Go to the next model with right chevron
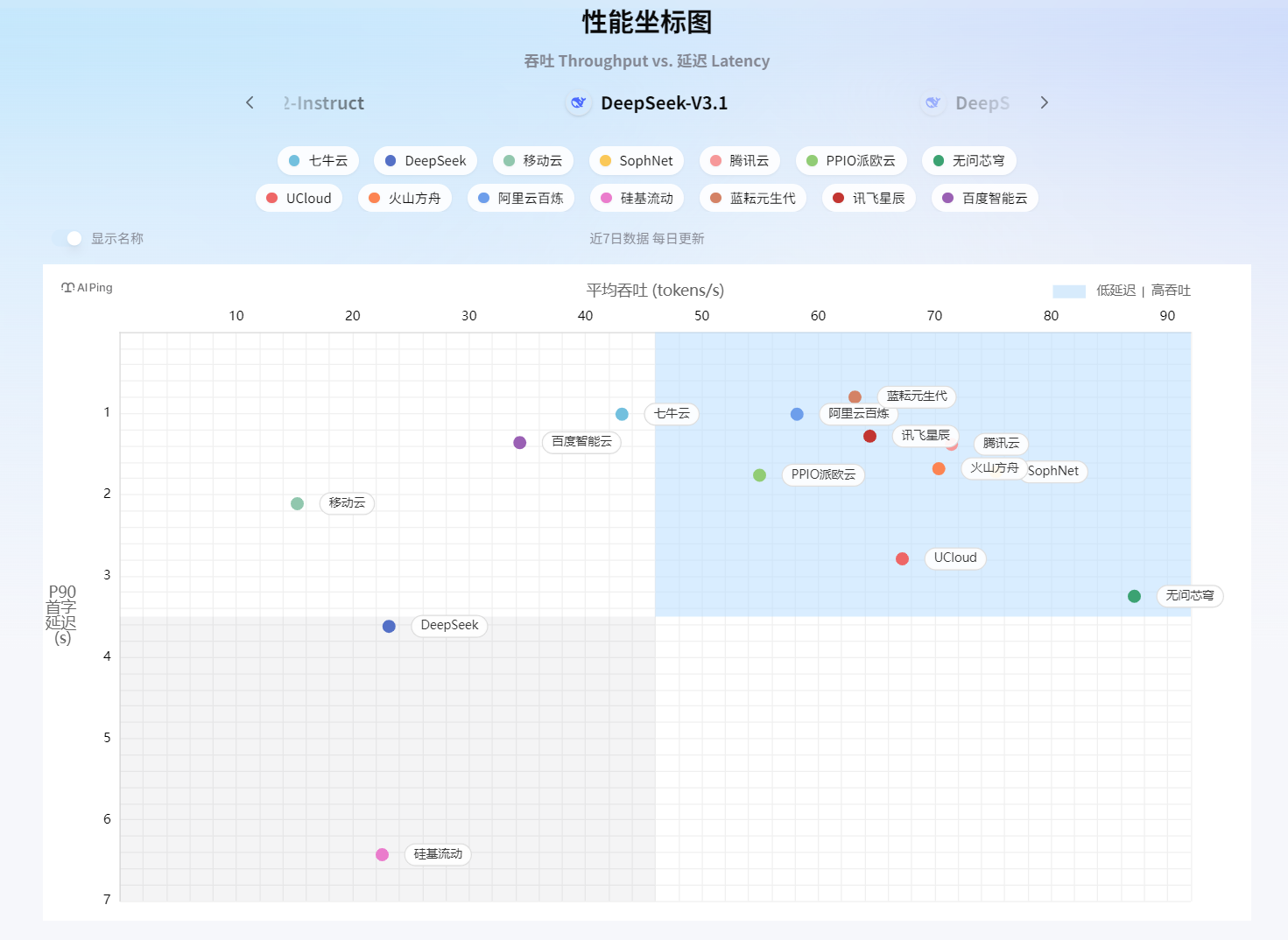 [1044, 102]
